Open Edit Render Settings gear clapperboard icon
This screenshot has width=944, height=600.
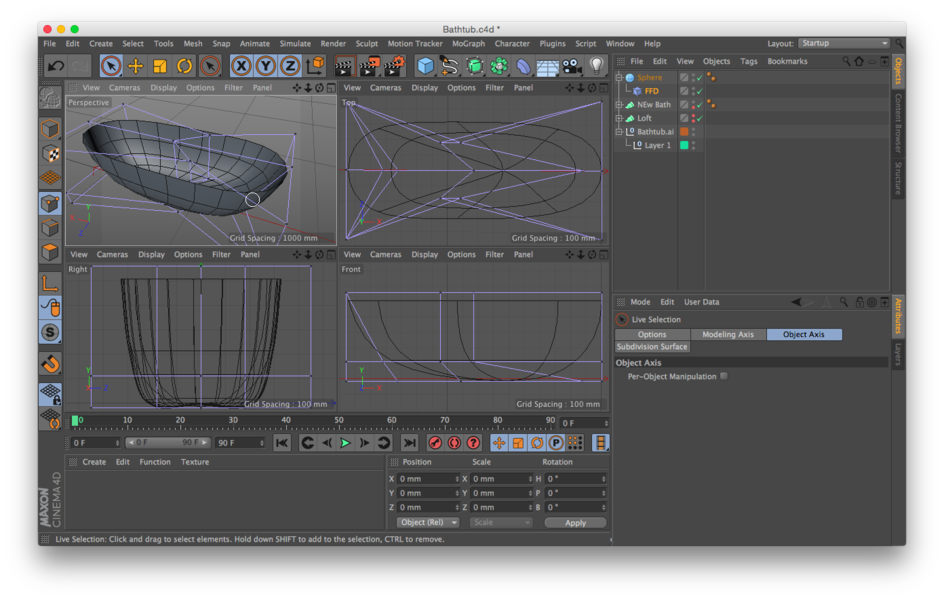[x=394, y=66]
